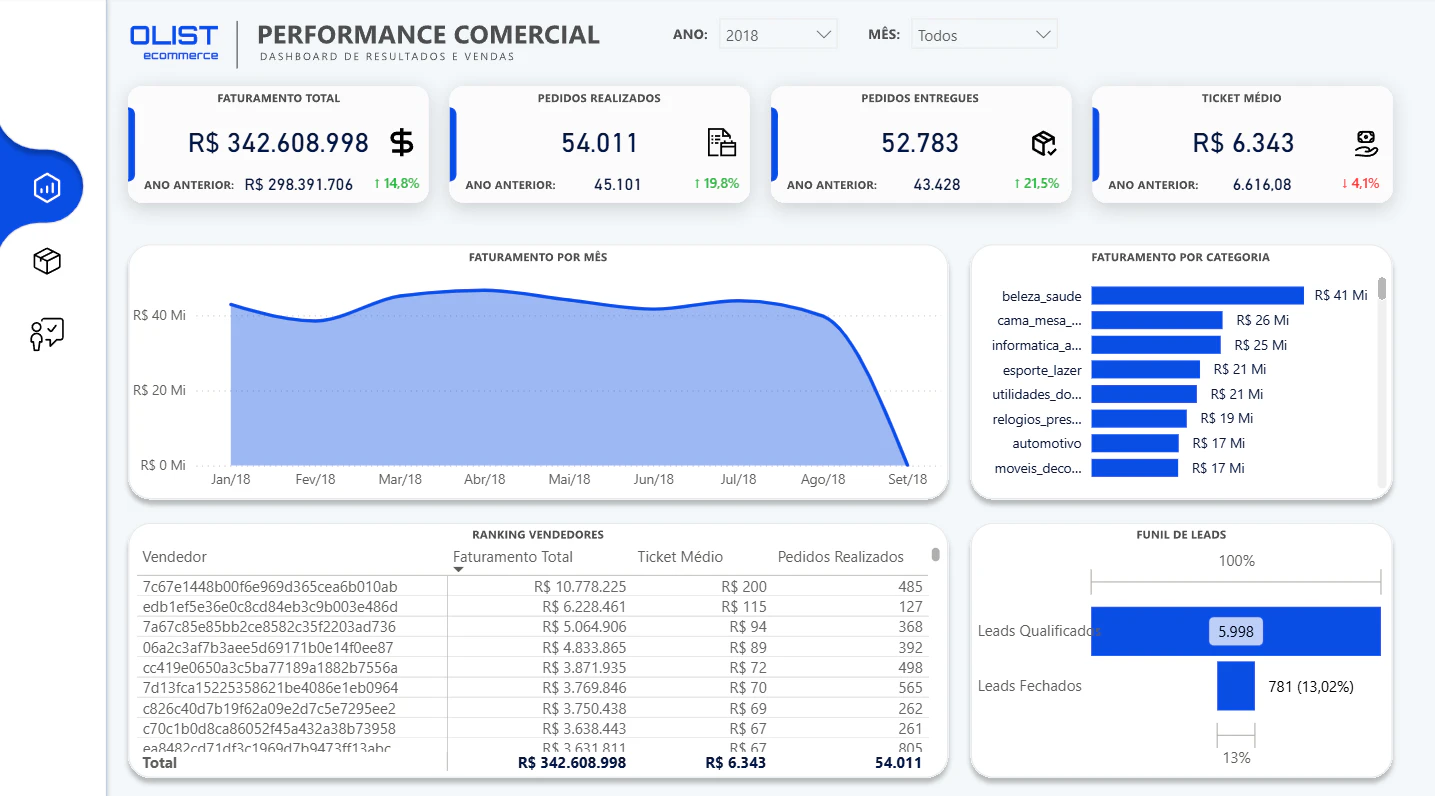Open the customer feedback icon page
1435x796 pixels.
(47, 334)
